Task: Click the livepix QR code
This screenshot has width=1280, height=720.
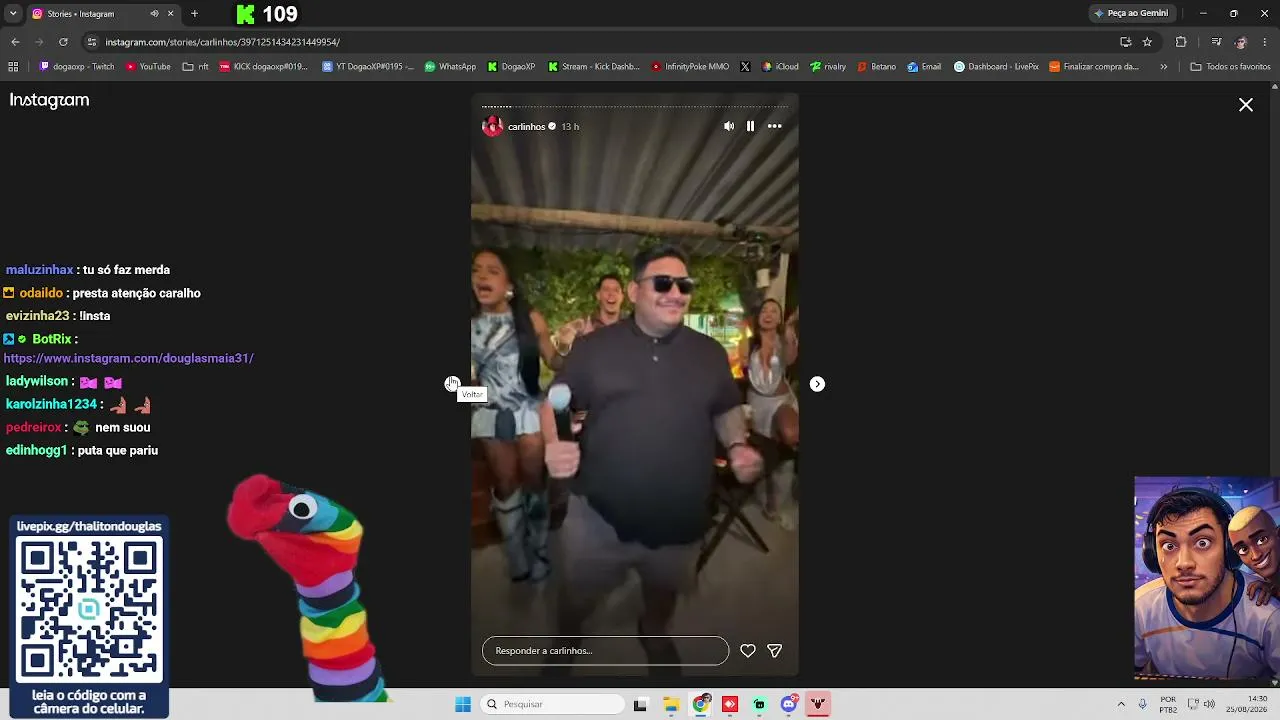Action: pos(89,608)
